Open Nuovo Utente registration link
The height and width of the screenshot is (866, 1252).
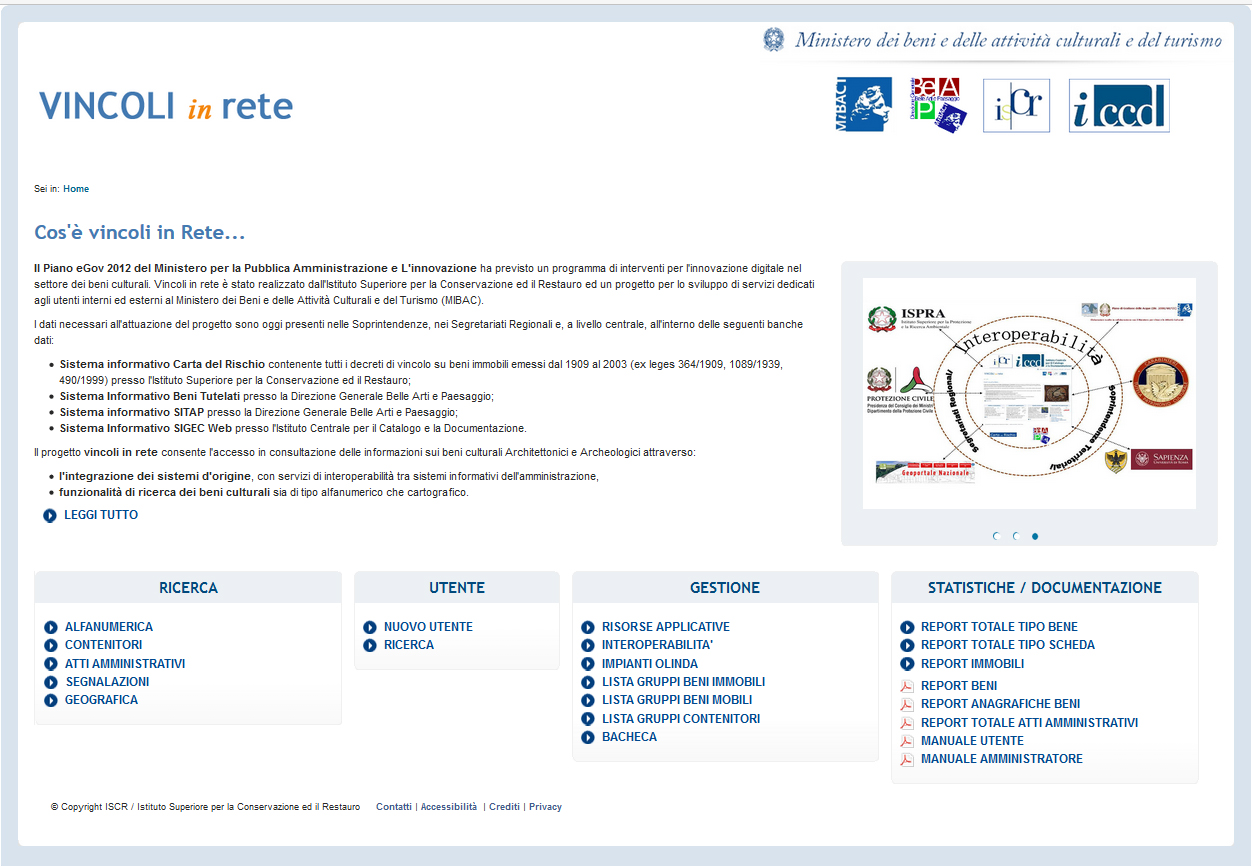pos(428,627)
